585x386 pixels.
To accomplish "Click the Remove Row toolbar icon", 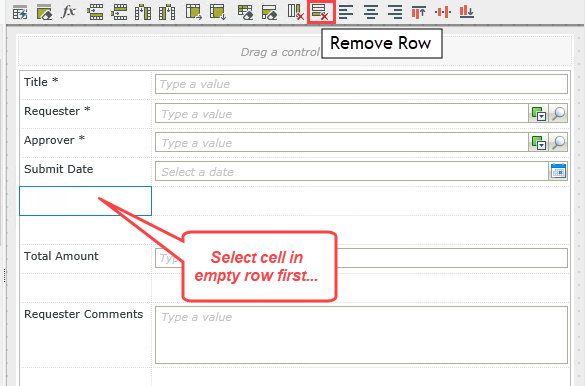I will tap(320, 12).
